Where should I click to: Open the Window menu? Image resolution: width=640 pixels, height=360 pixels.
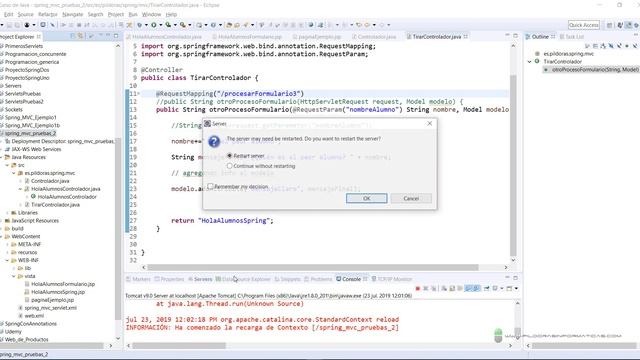coord(151,14)
